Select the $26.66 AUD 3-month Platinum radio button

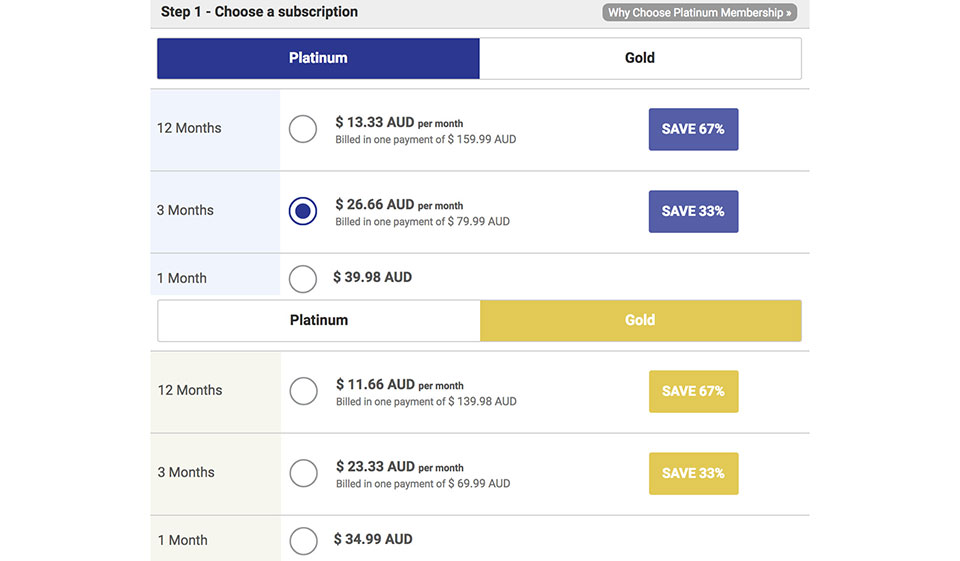click(303, 211)
